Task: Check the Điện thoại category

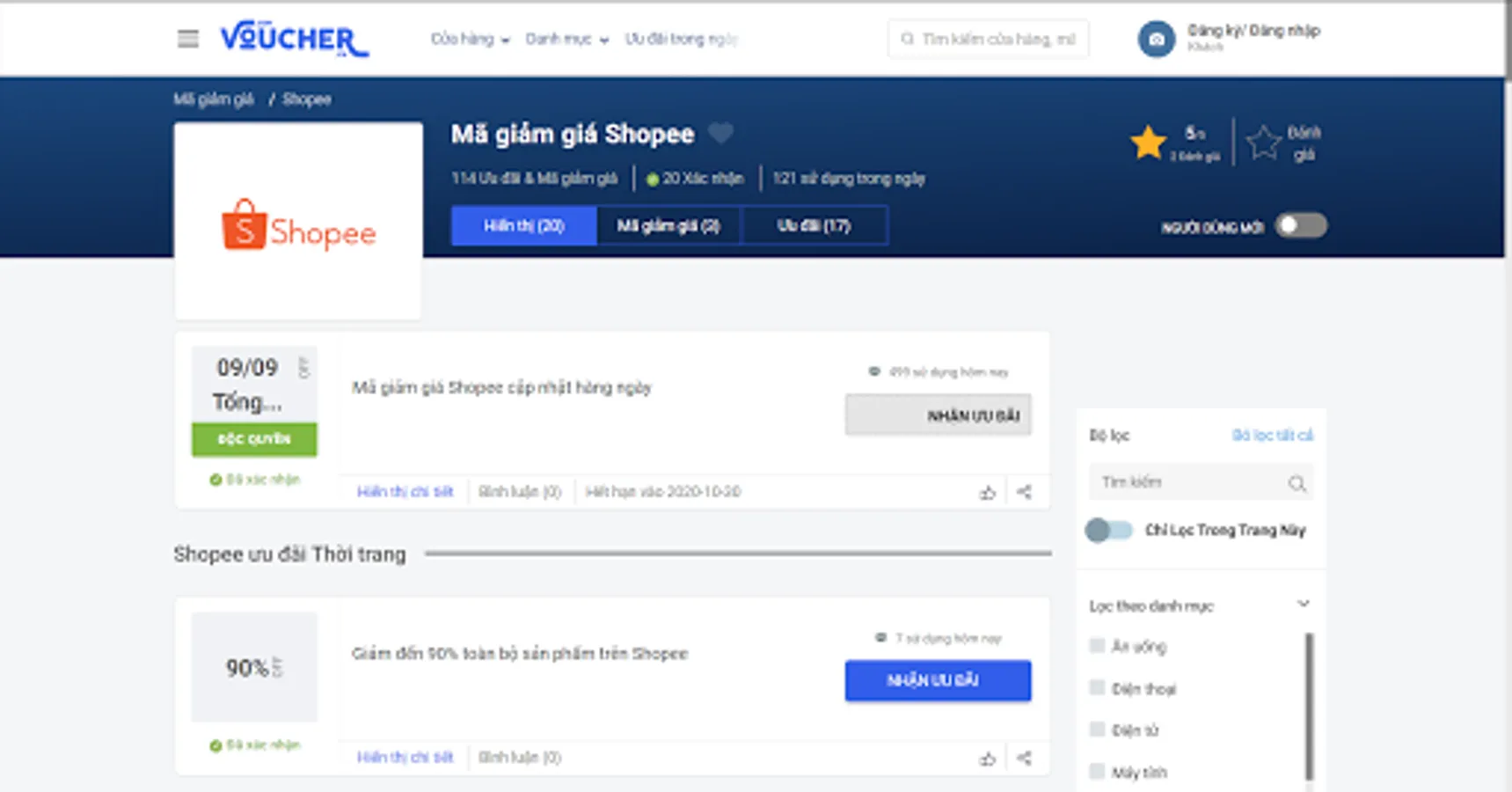Action: coord(1097,687)
